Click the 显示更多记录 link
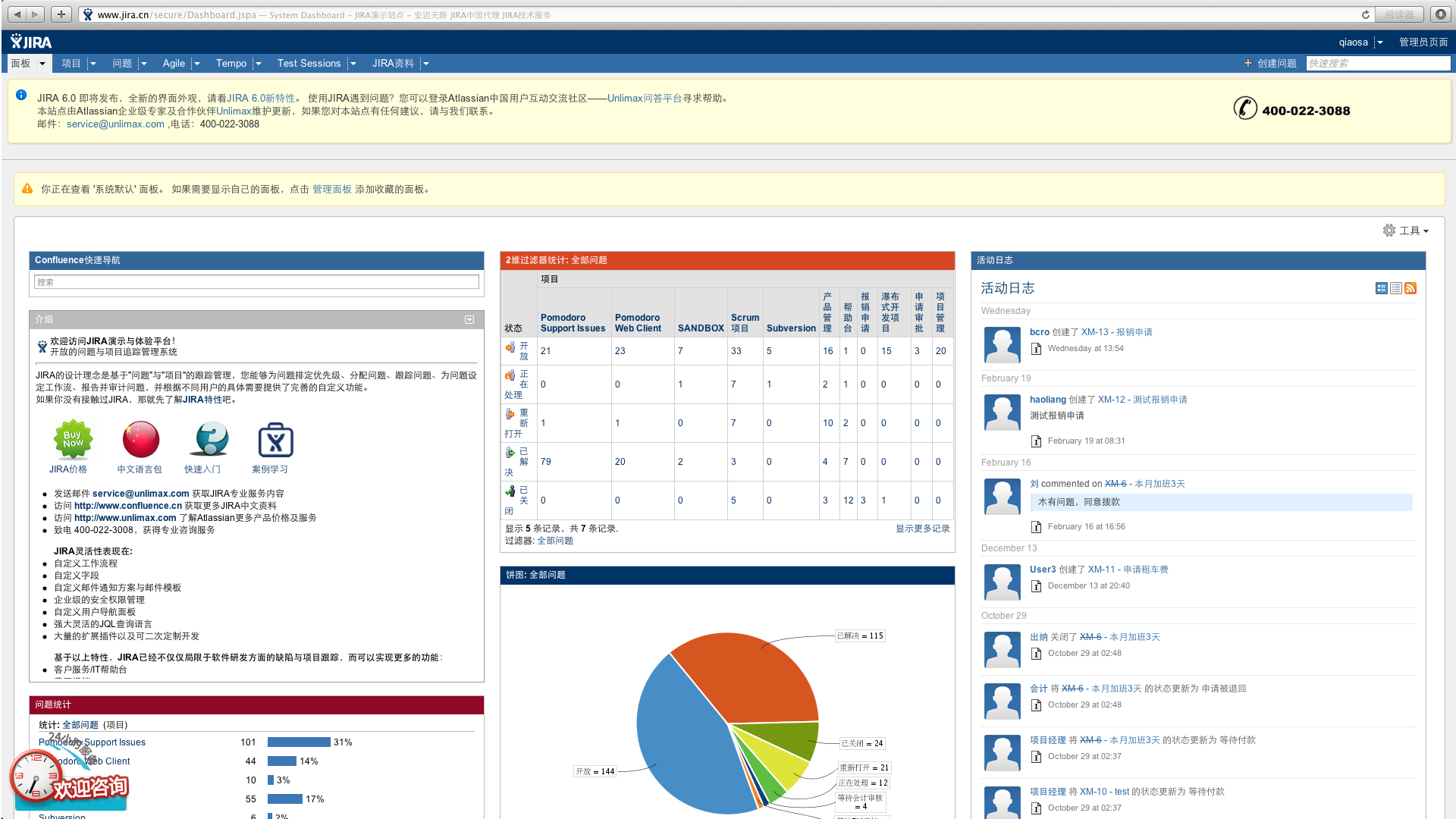 (x=923, y=529)
